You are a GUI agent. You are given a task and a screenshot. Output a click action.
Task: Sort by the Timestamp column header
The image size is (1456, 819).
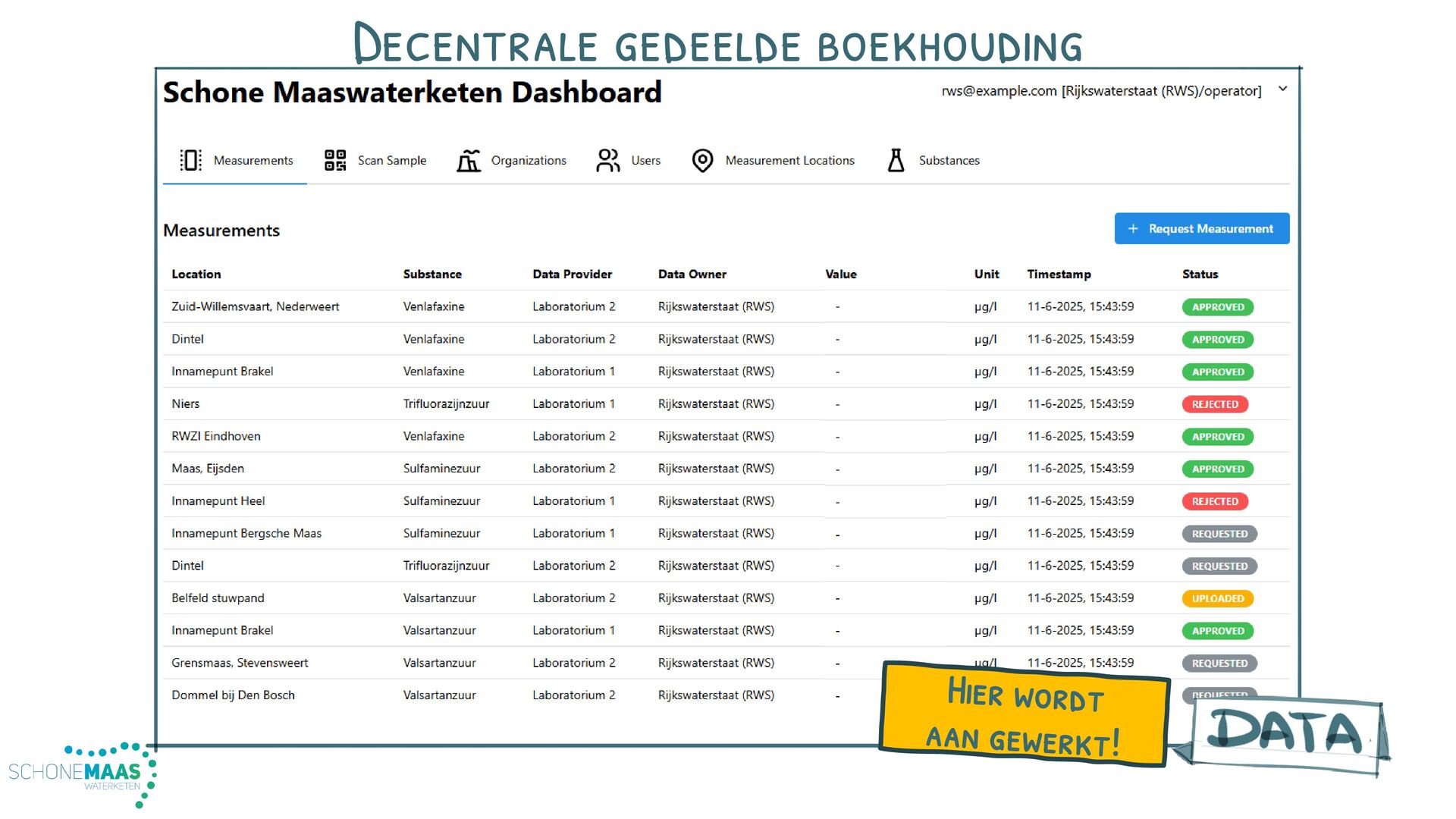coord(1059,275)
